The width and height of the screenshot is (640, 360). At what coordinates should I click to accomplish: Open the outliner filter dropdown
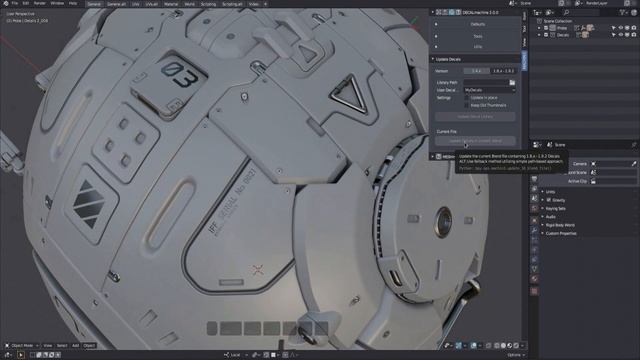point(623,13)
